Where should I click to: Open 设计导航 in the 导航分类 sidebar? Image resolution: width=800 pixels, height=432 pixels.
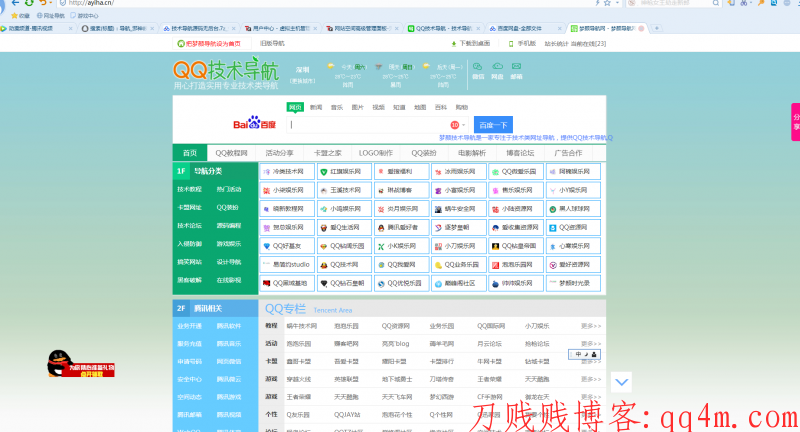[x=229, y=262]
